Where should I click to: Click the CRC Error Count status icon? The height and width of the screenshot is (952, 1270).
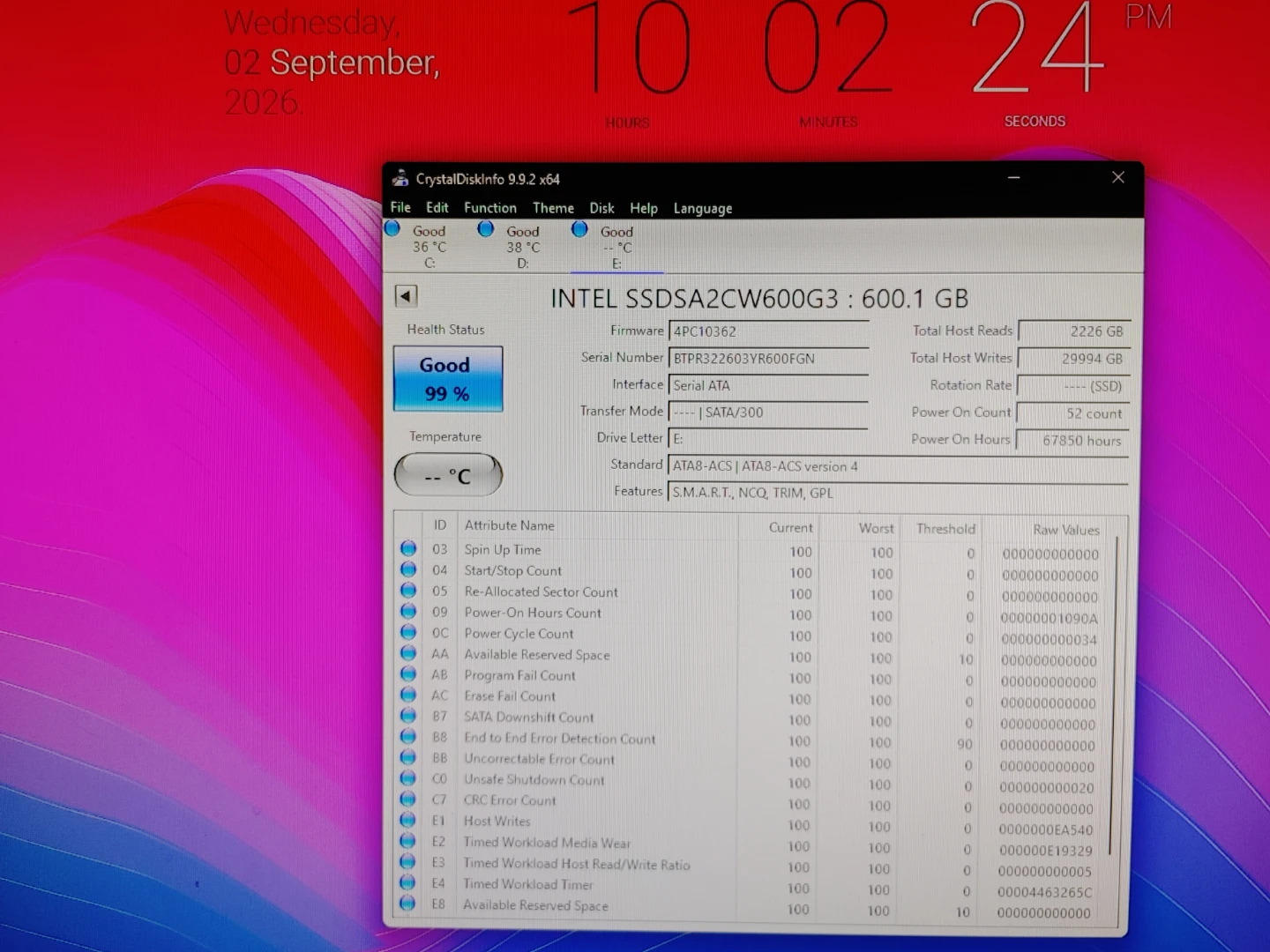tap(407, 799)
